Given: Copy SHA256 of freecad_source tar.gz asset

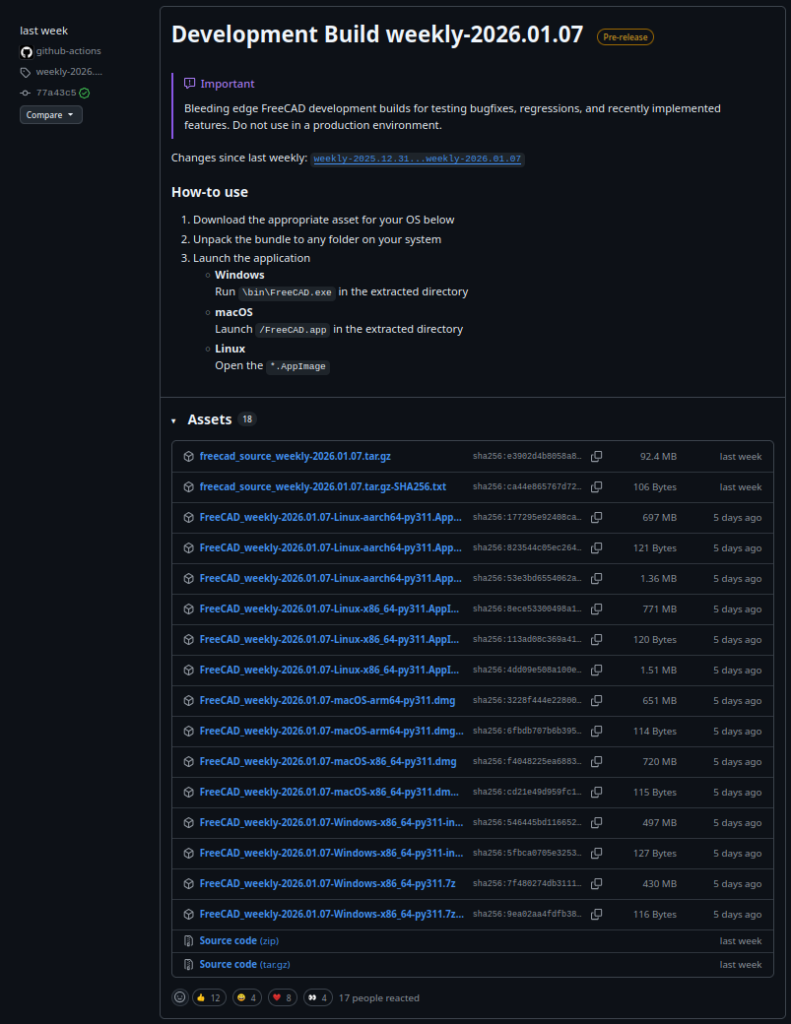Looking at the screenshot, I should (x=596, y=456).
